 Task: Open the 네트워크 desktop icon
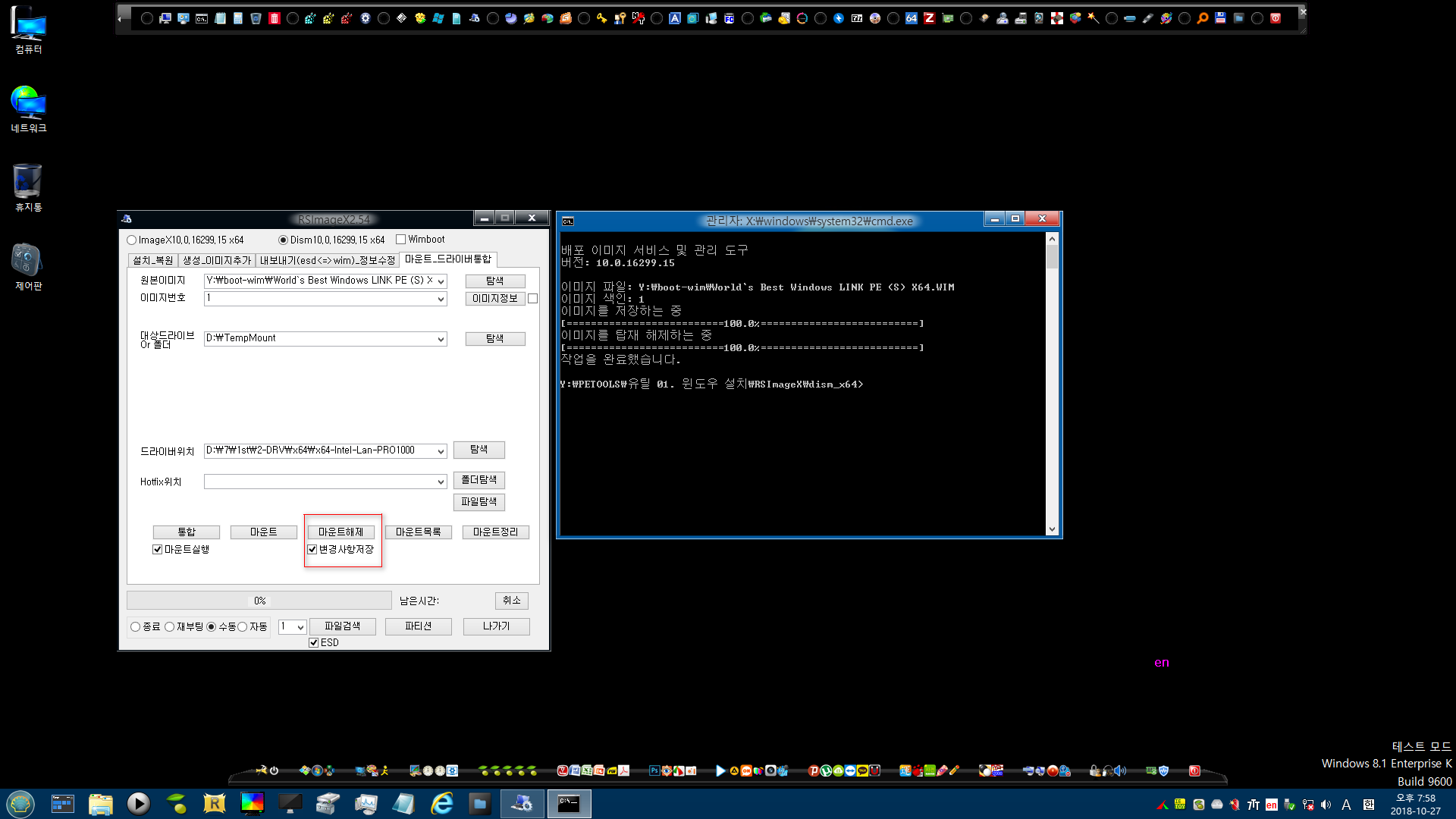(28, 109)
